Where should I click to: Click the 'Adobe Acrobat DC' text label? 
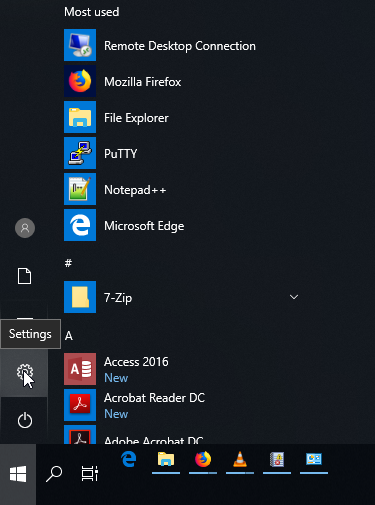tap(154, 440)
